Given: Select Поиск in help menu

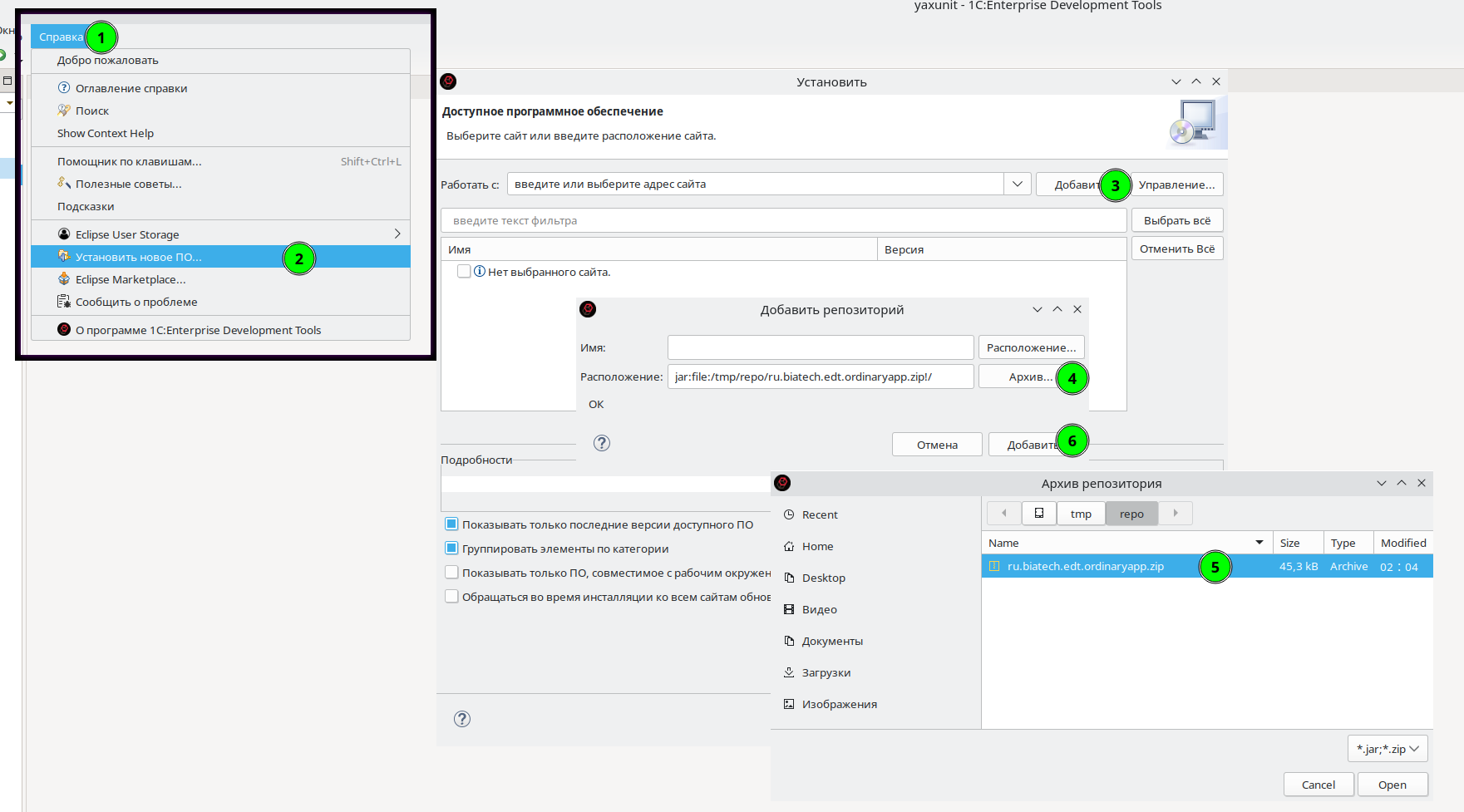Looking at the screenshot, I should pos(92,111).
